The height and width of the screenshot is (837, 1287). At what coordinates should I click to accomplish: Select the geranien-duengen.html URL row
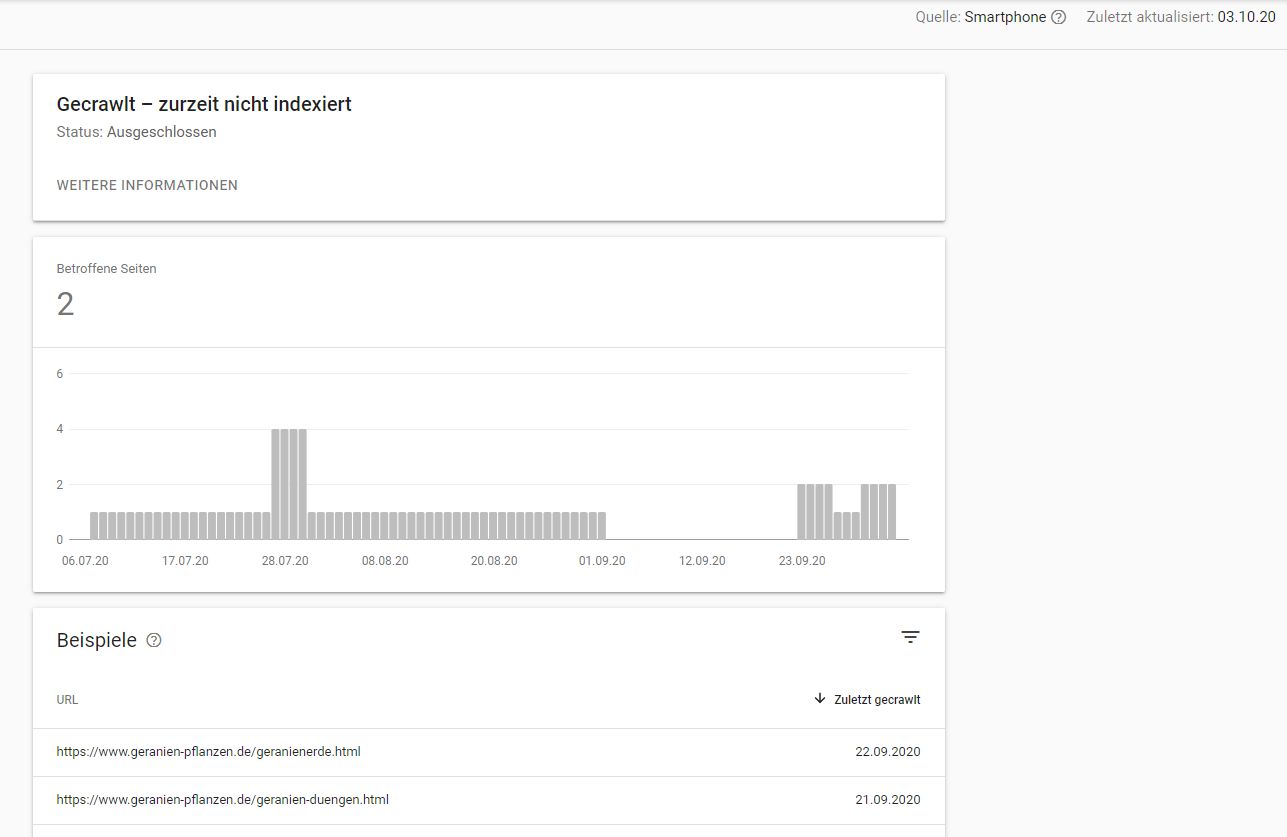[x=222, y=800]
